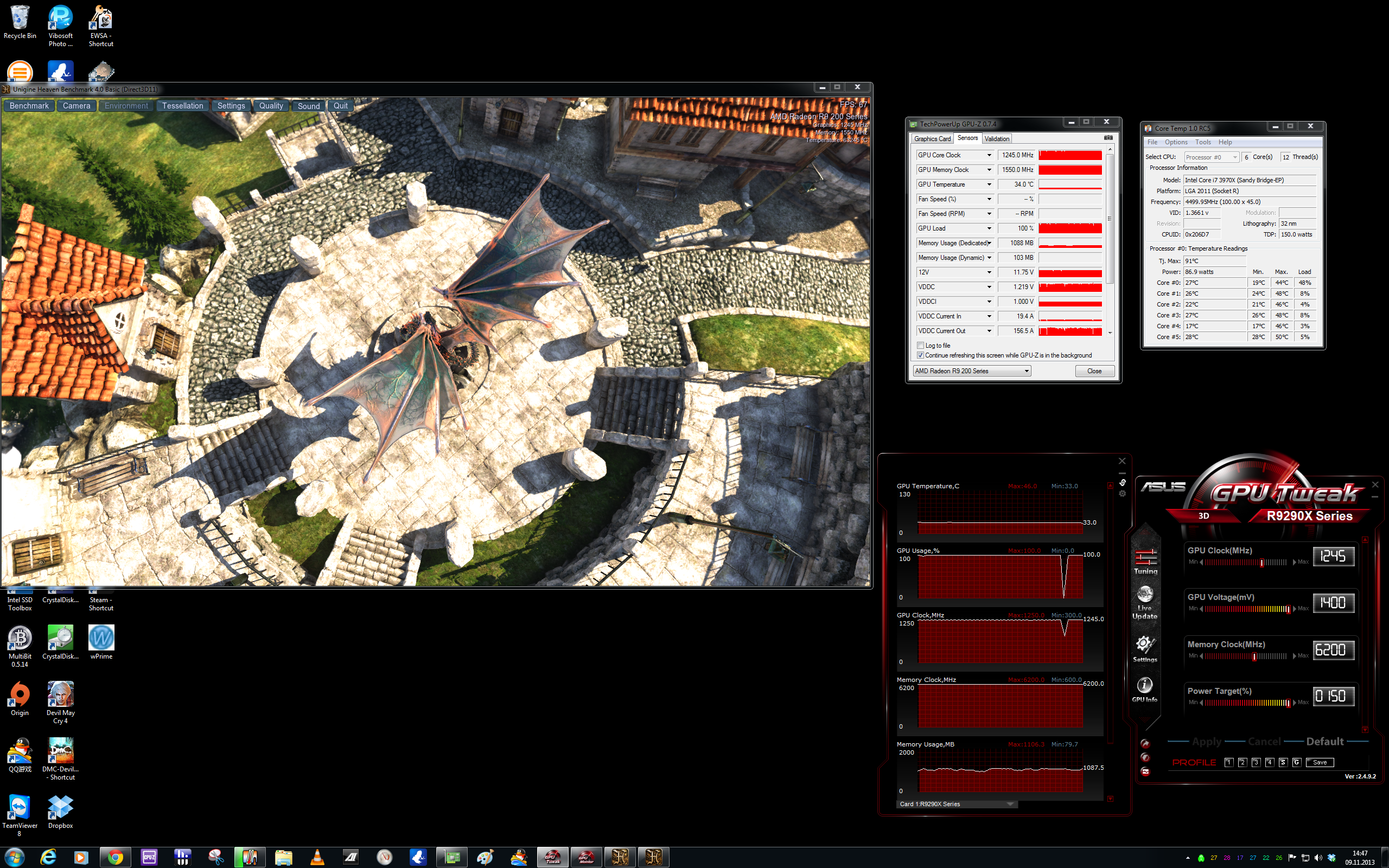Open the Fan Speed (RPM) sensor dropdown

coord(989,214)
